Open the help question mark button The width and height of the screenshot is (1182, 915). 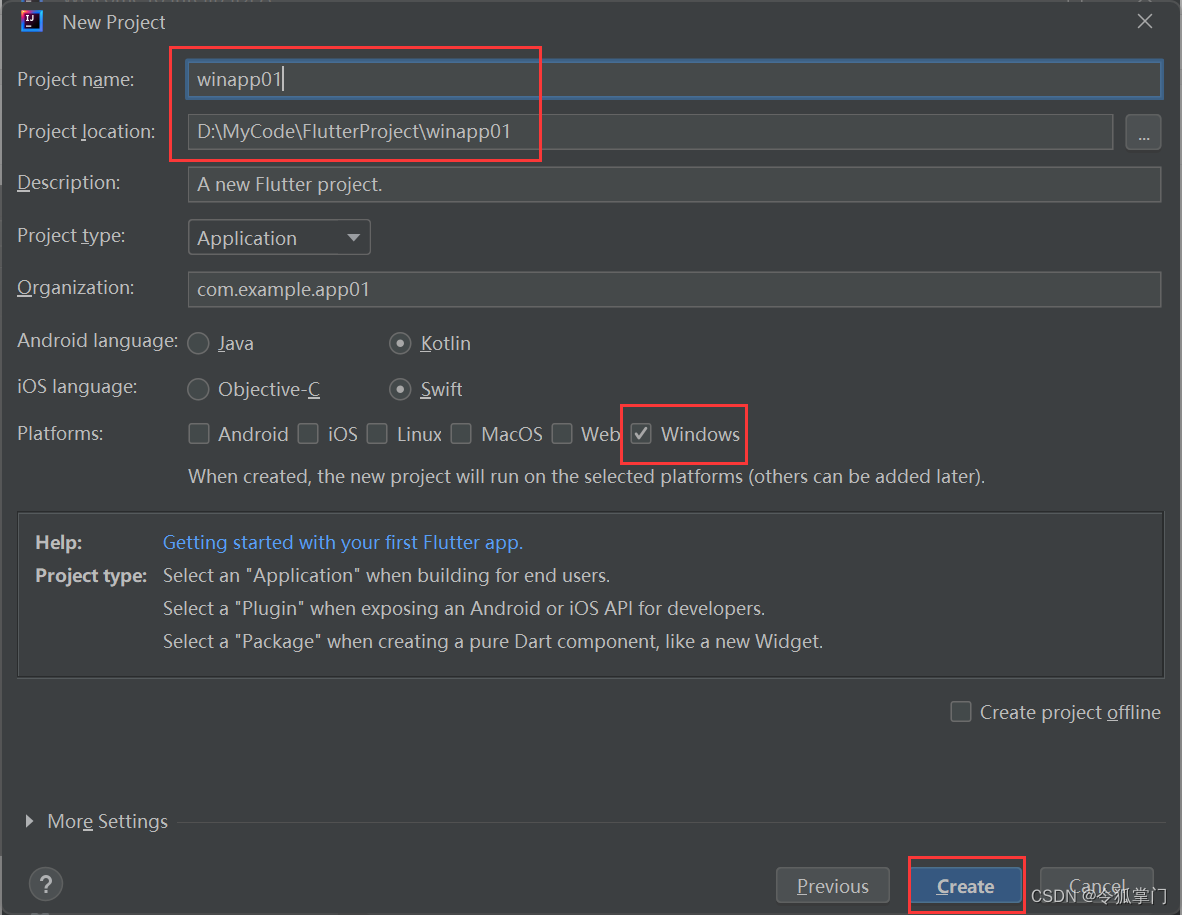coord(46,884)
